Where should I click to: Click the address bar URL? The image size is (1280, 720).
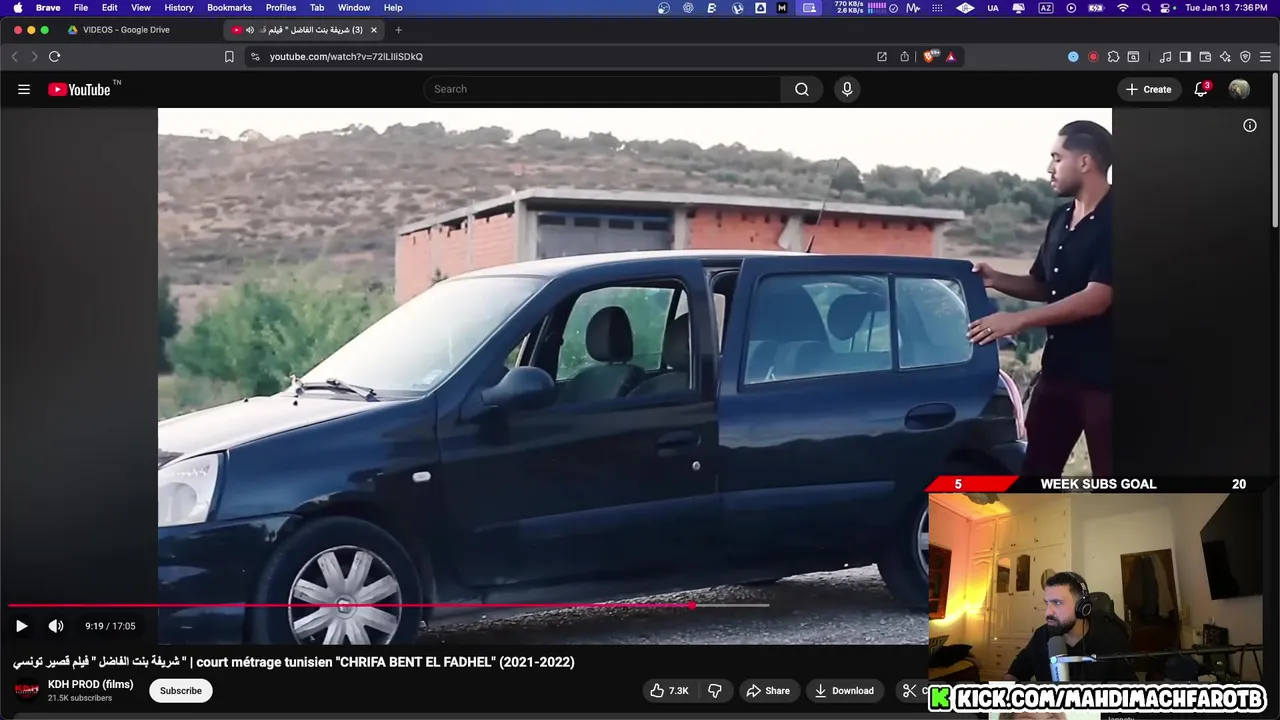(346, 57)
